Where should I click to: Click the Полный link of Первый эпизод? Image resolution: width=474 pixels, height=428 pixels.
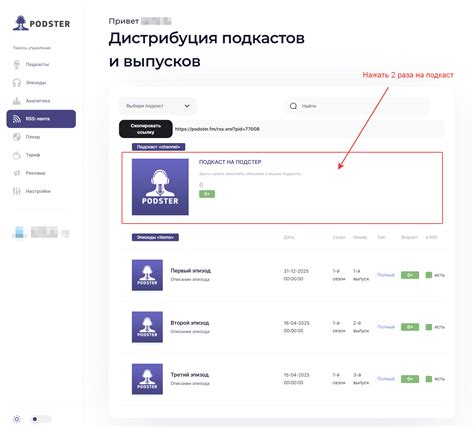point(386,275)
